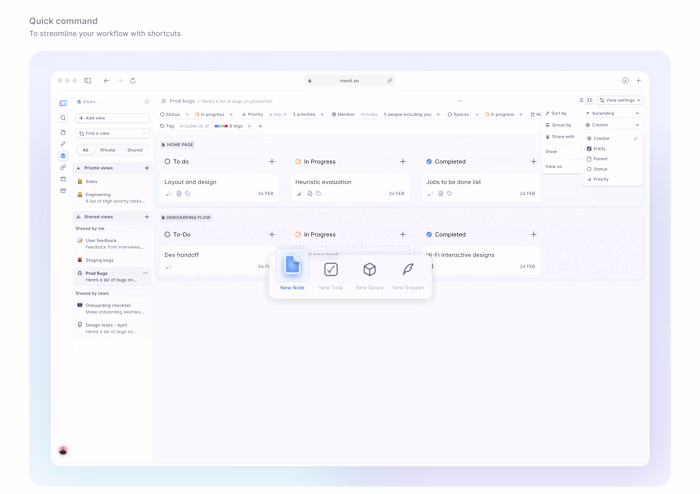Select Status option in group-by list
The height and width of the screenshot is (494, 700).
coord(612,169)
